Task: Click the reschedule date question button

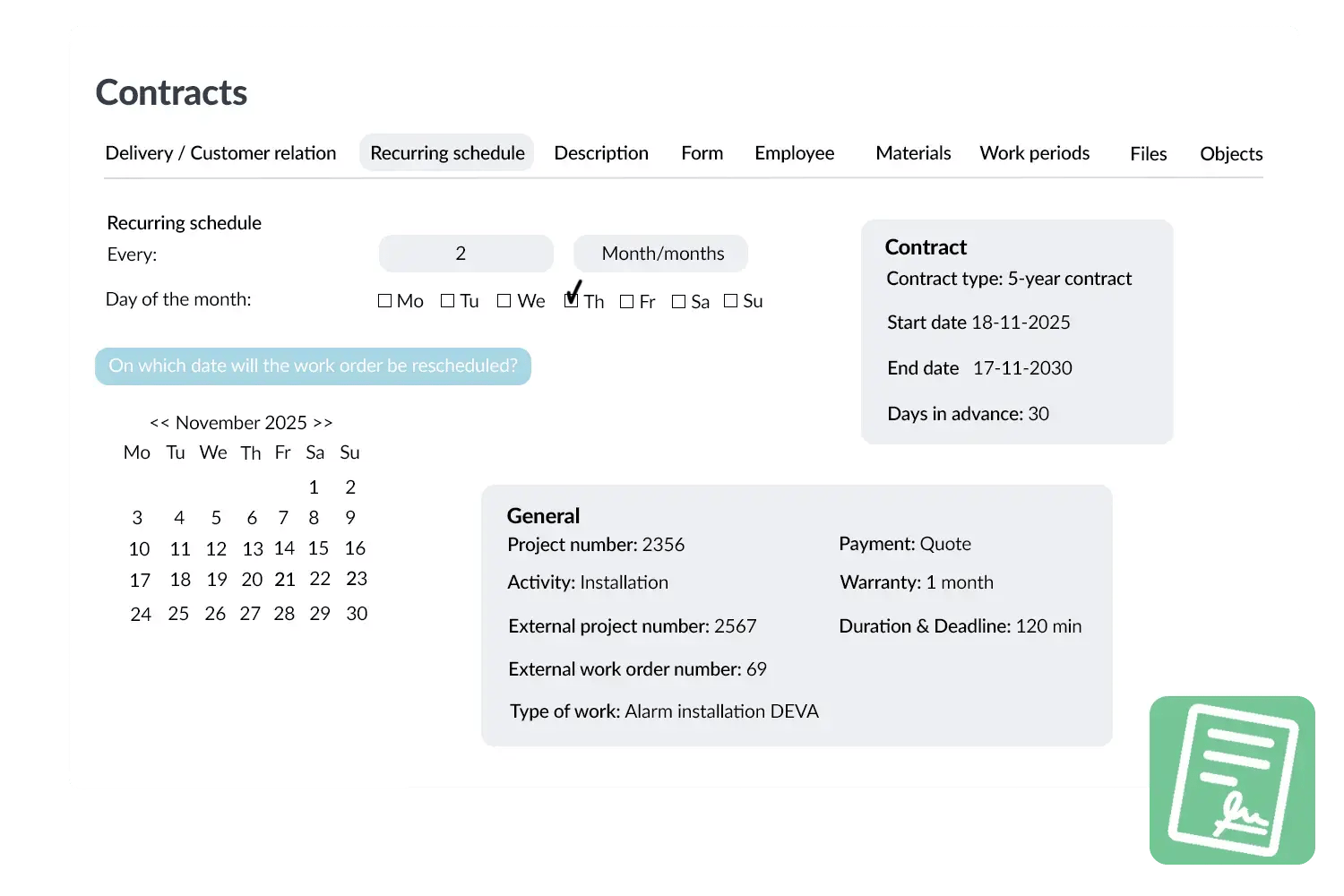Action: click(x=313, y=366)
